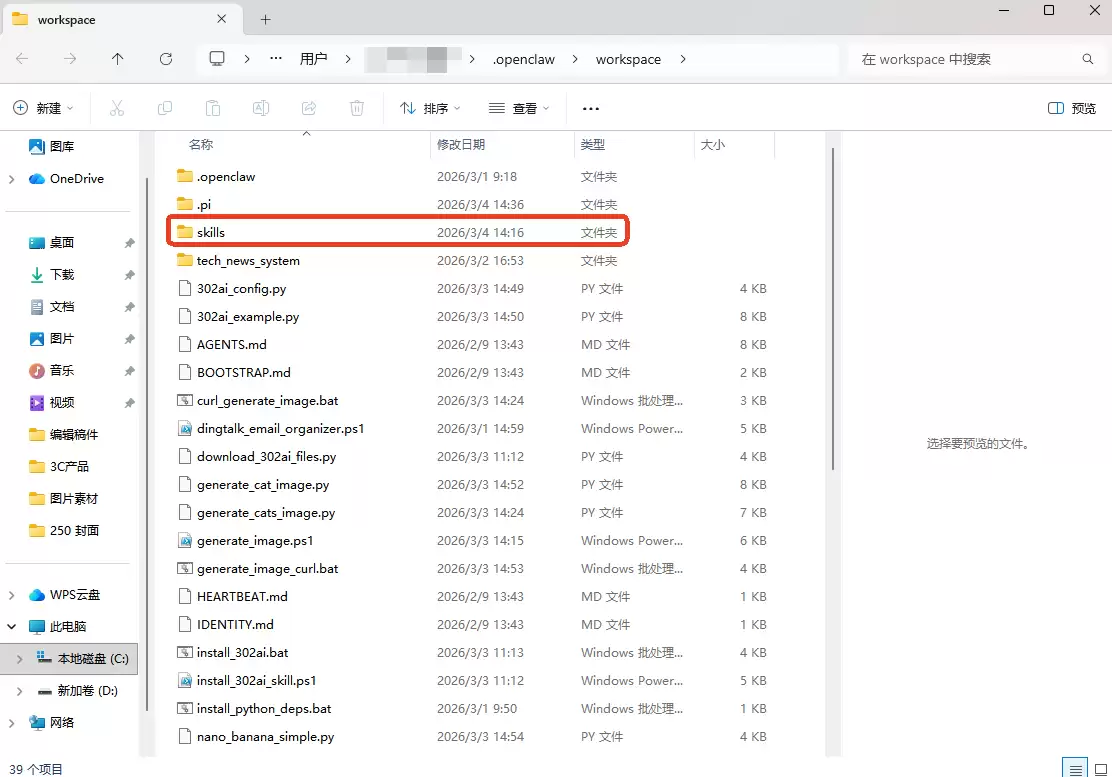Click the Refresh button in navigation bar
Screen dimensions: 1112x777
point(166,59)
